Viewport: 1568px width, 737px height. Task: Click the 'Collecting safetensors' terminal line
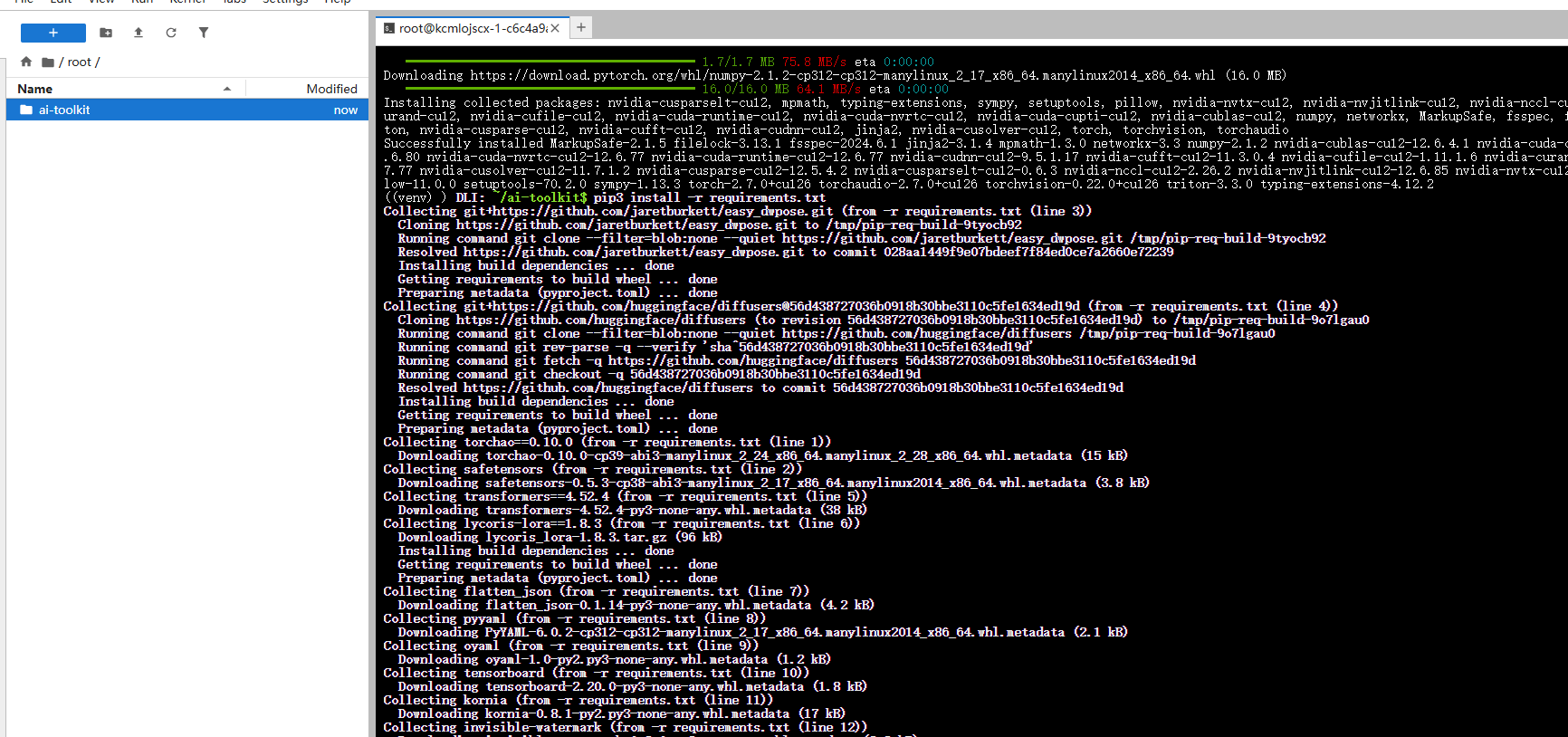pos(592,469)
